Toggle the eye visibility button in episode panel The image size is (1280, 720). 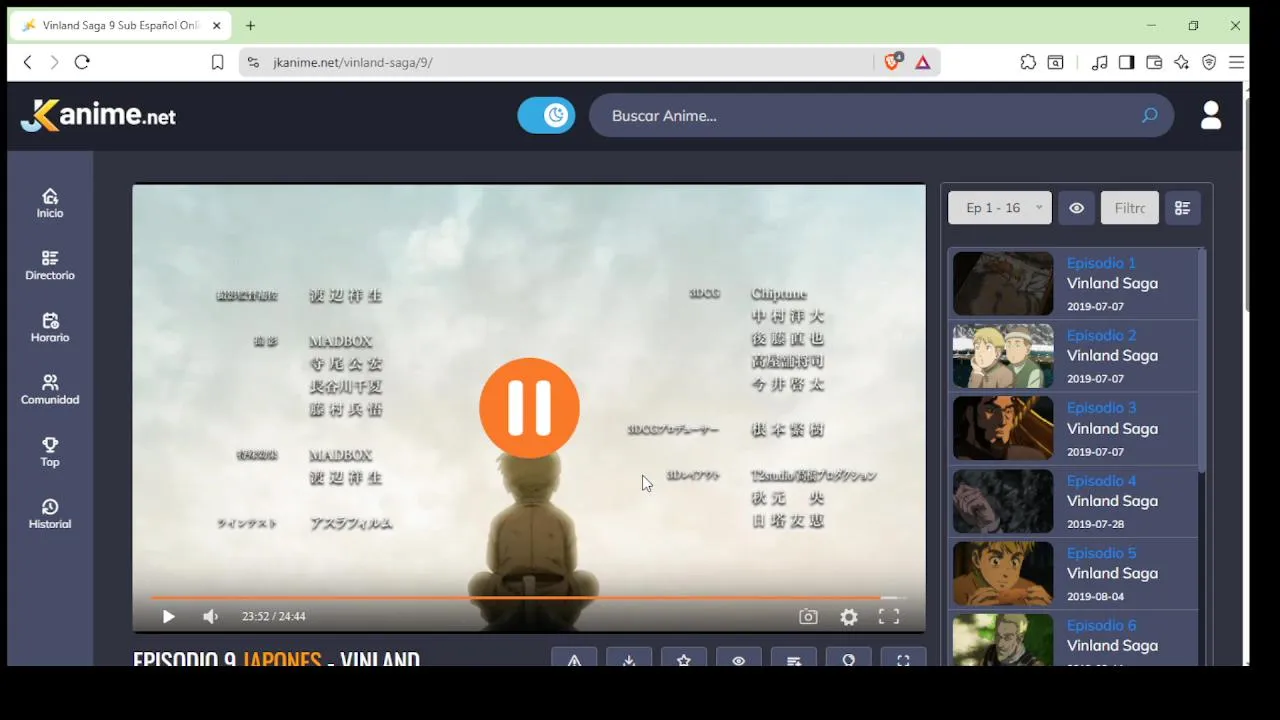(x=1076, y=208)
